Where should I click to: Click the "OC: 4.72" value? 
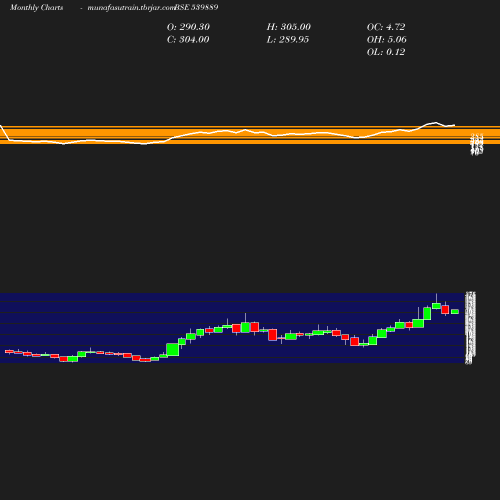386,27
